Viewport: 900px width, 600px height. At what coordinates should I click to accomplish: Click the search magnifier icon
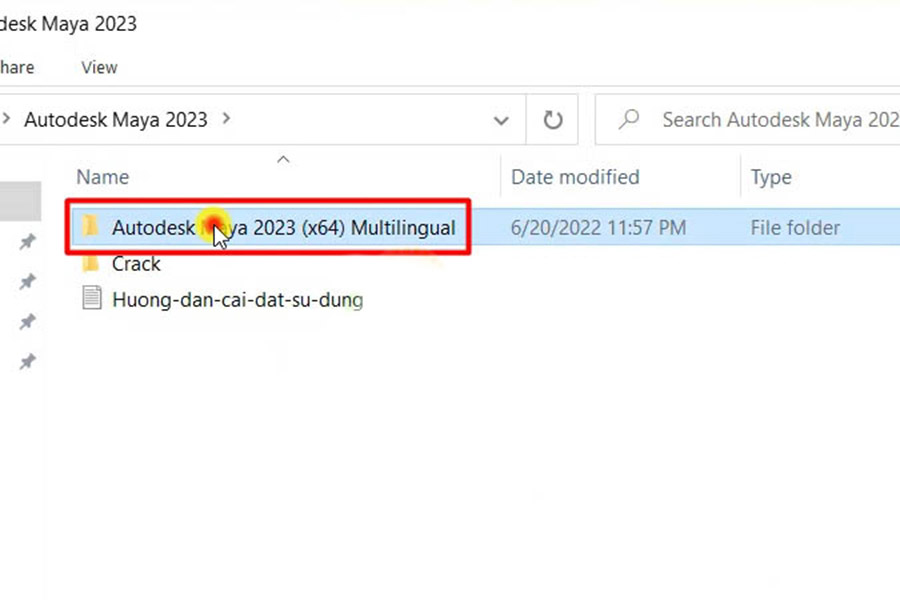(627, 119)
